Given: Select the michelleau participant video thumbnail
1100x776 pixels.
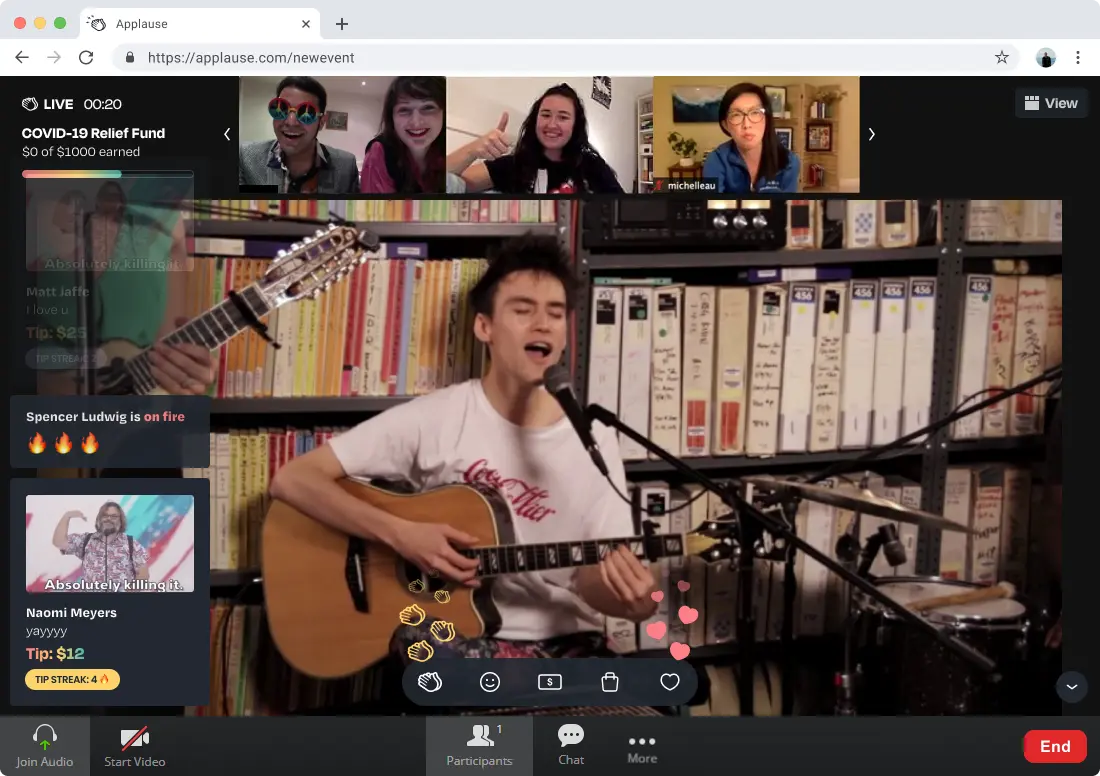Looking at the screenshot, I should pos(755,134).
